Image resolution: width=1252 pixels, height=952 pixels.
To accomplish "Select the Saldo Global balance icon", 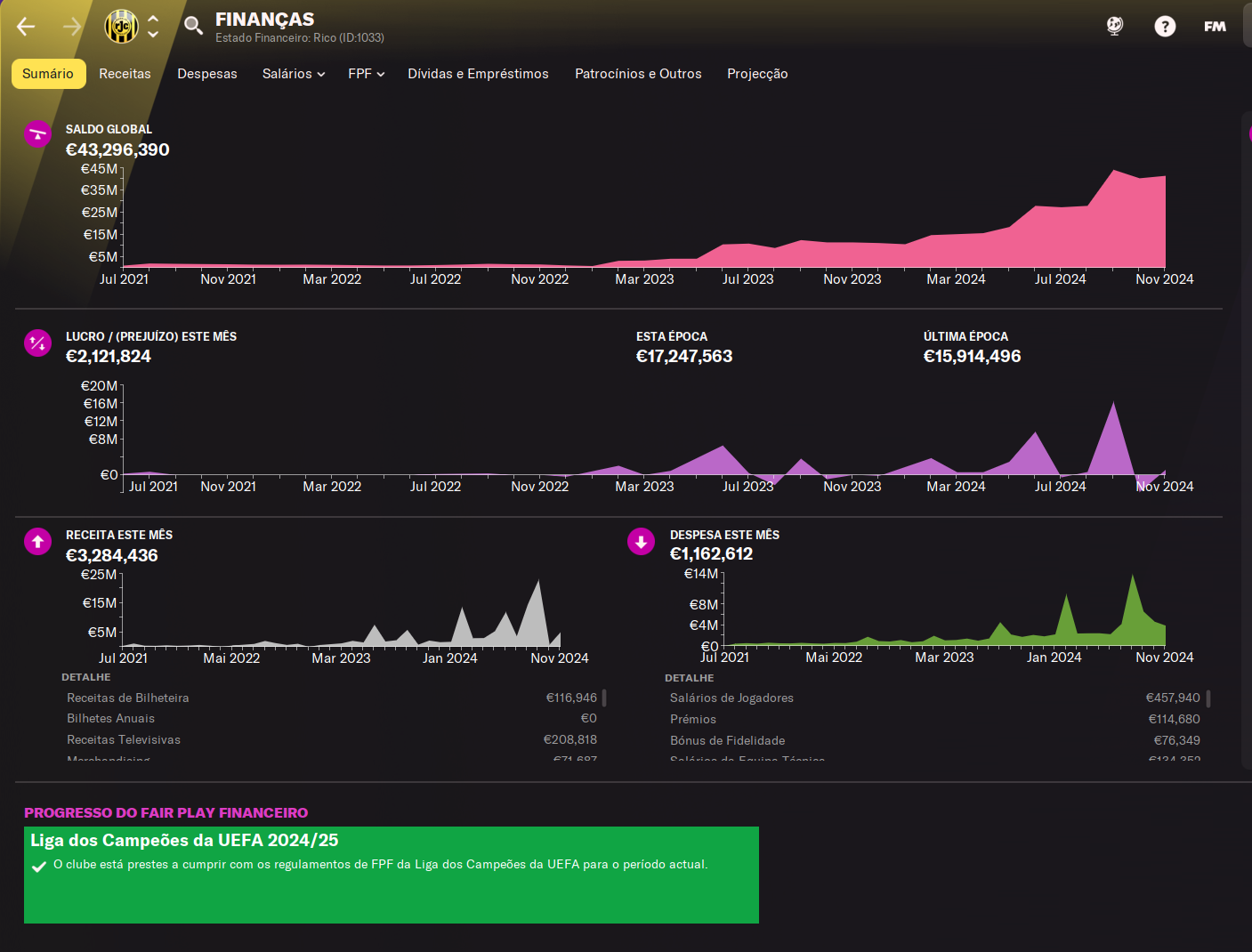I will 37,133.
